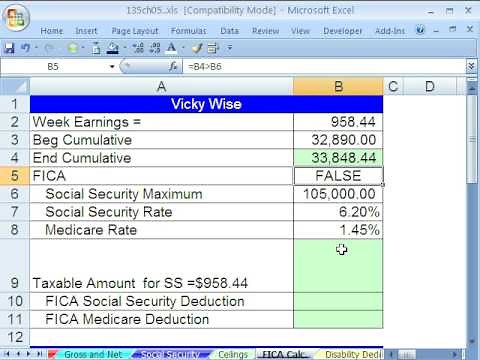The height and width of the screenshot is (360, 480).
Task: Go to next sheet tab navigation arrow
Action: pyautogui.click(x=28, y=354)
